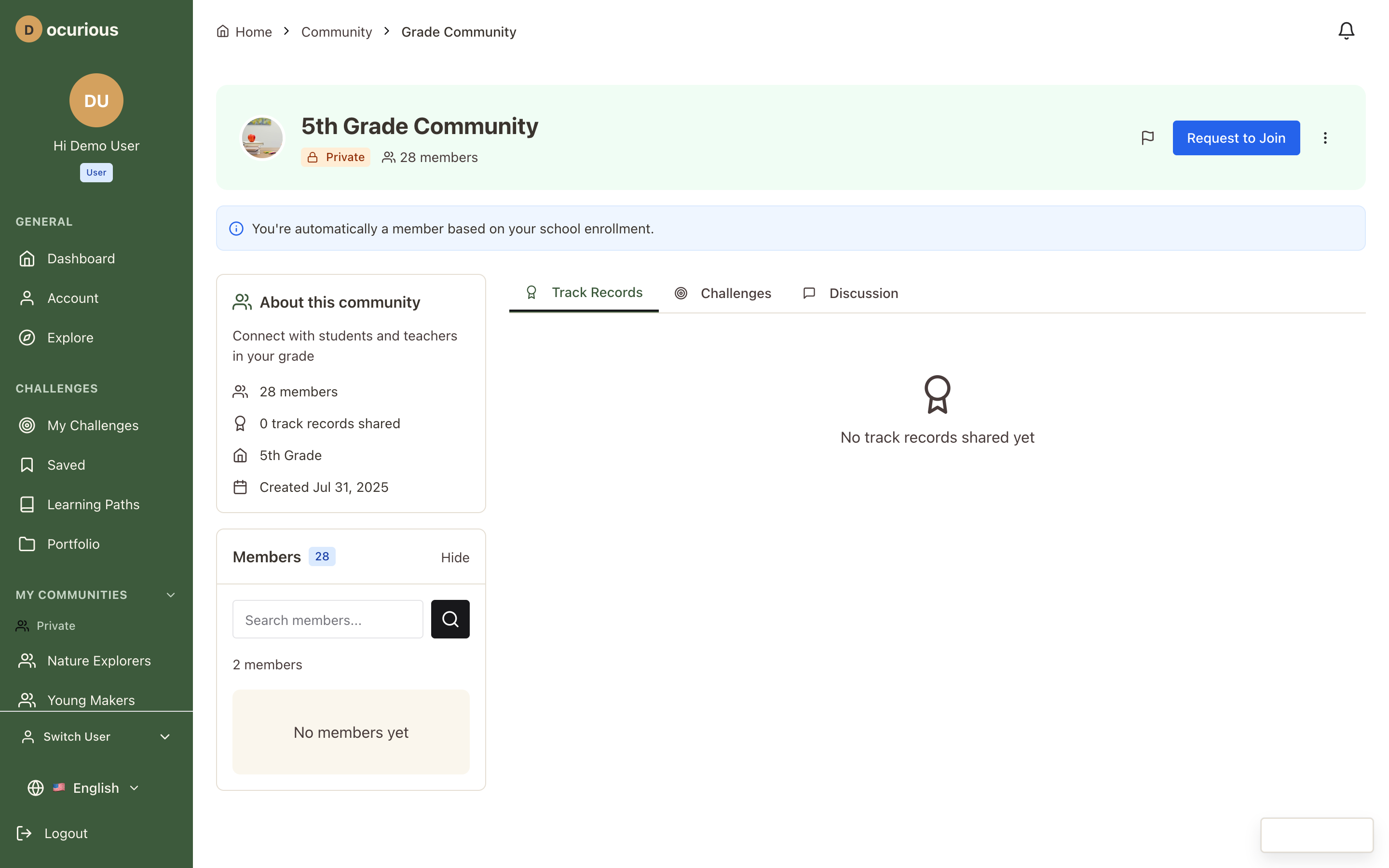
Task: Click the flag report icon
Action: coord(1147,138)
